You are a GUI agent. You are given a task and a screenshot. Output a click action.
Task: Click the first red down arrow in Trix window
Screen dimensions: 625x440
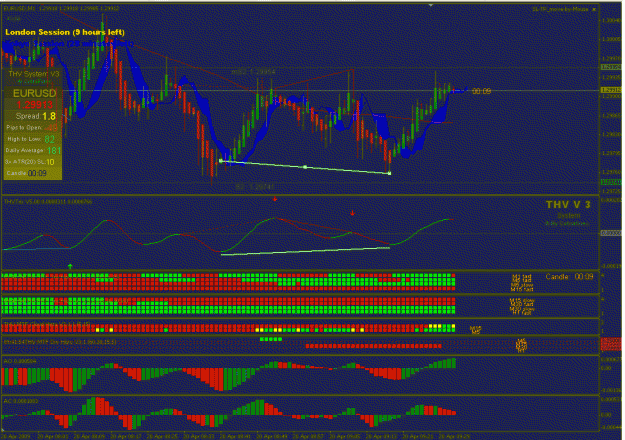pyautogui.click(x=275, y=199)
